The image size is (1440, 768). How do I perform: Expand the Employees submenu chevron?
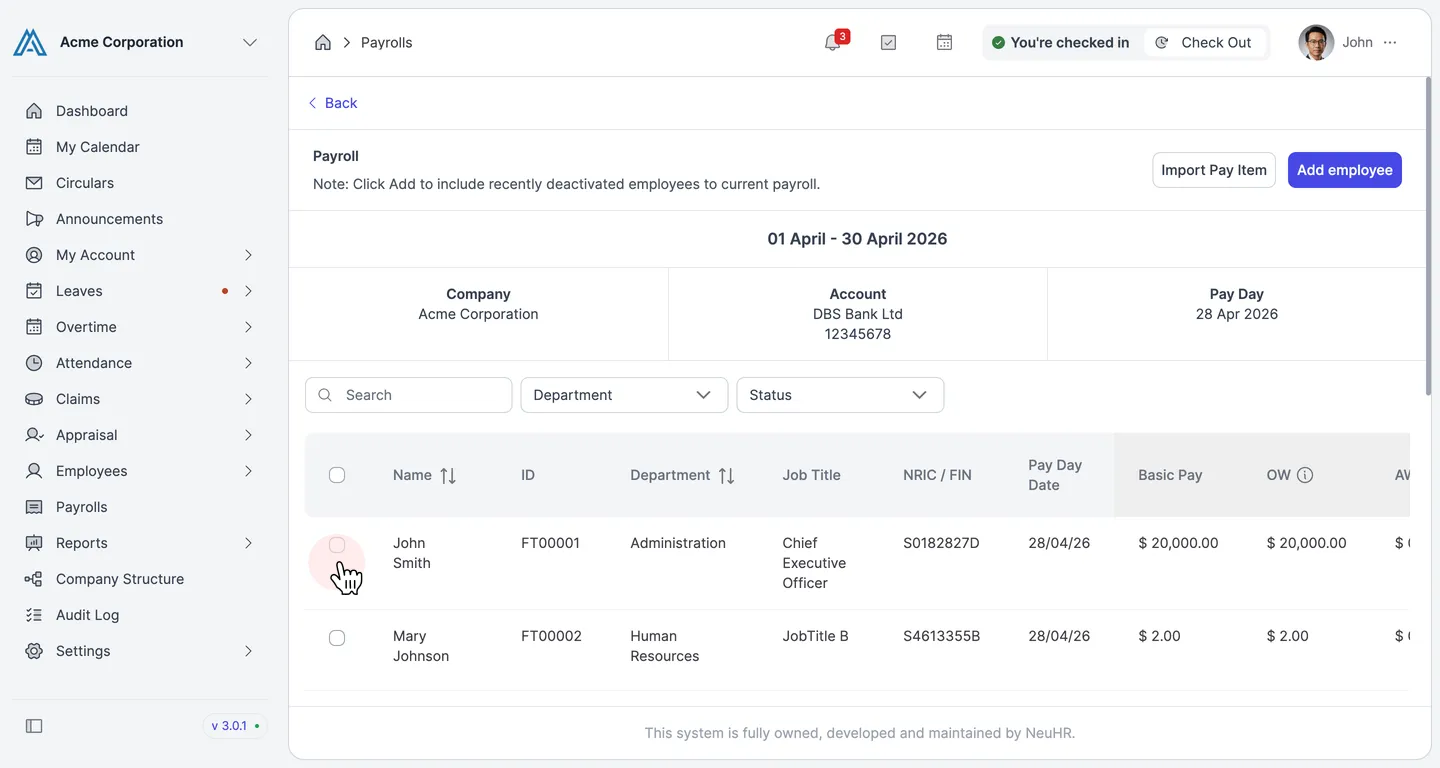coord(248,471)
